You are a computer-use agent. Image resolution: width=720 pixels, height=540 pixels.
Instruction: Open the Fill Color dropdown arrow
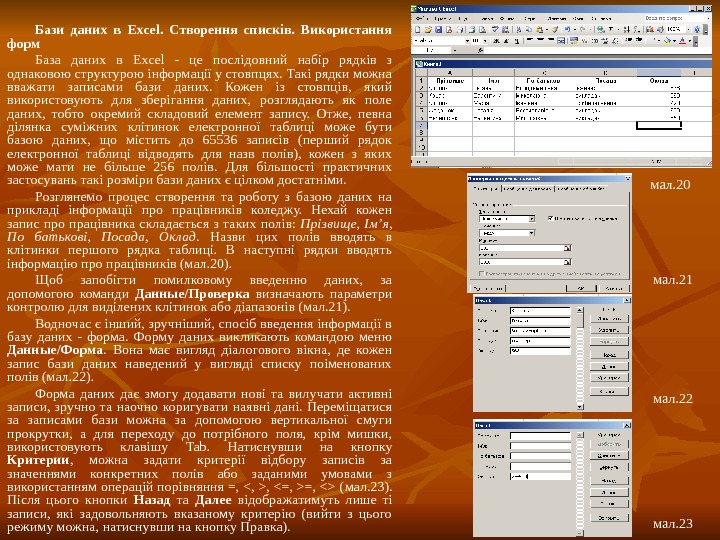click(675, 40)
